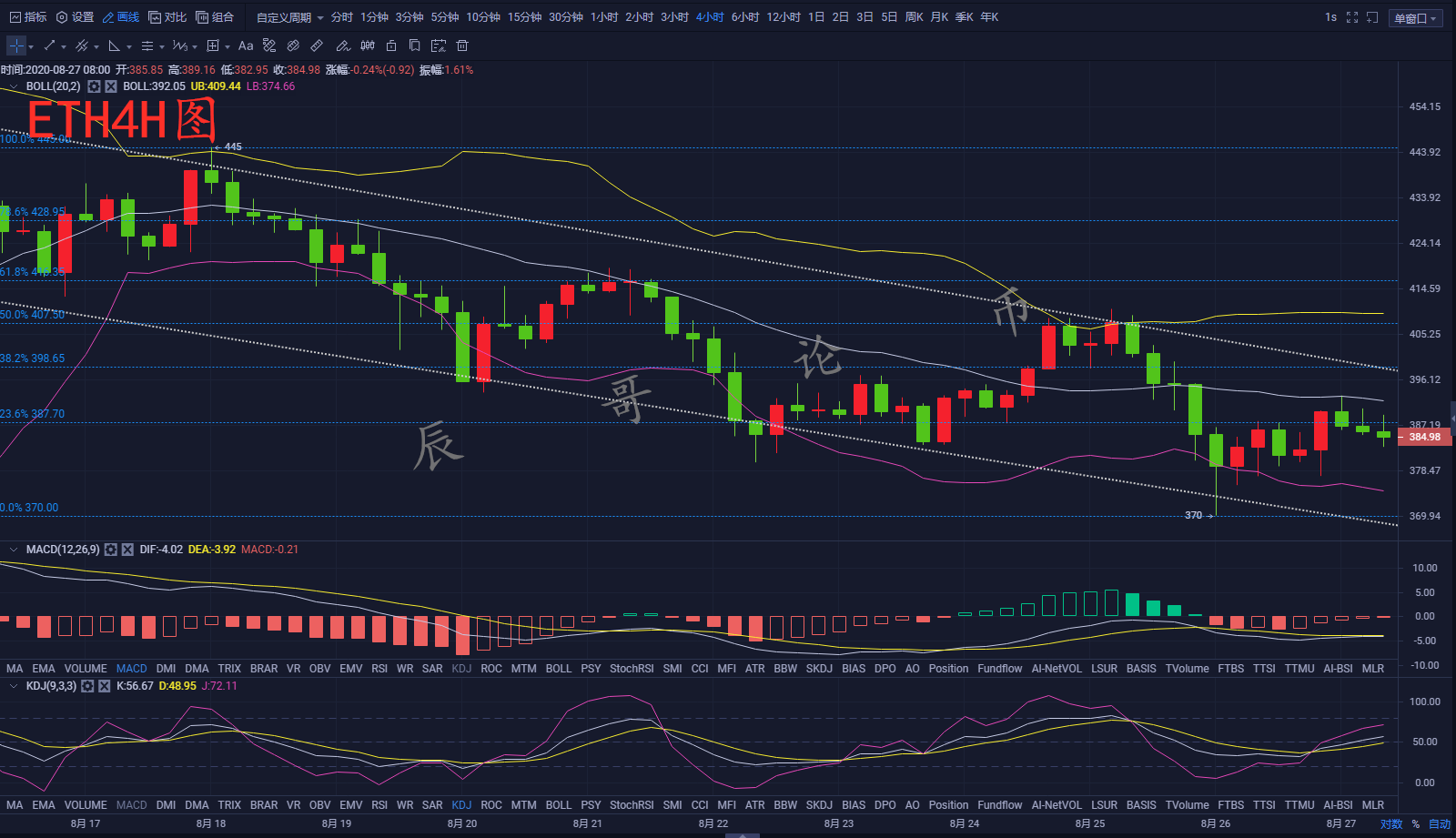Open the 设置 settings menu
The width and height of the screenshot is (1456, 838).
75,17
